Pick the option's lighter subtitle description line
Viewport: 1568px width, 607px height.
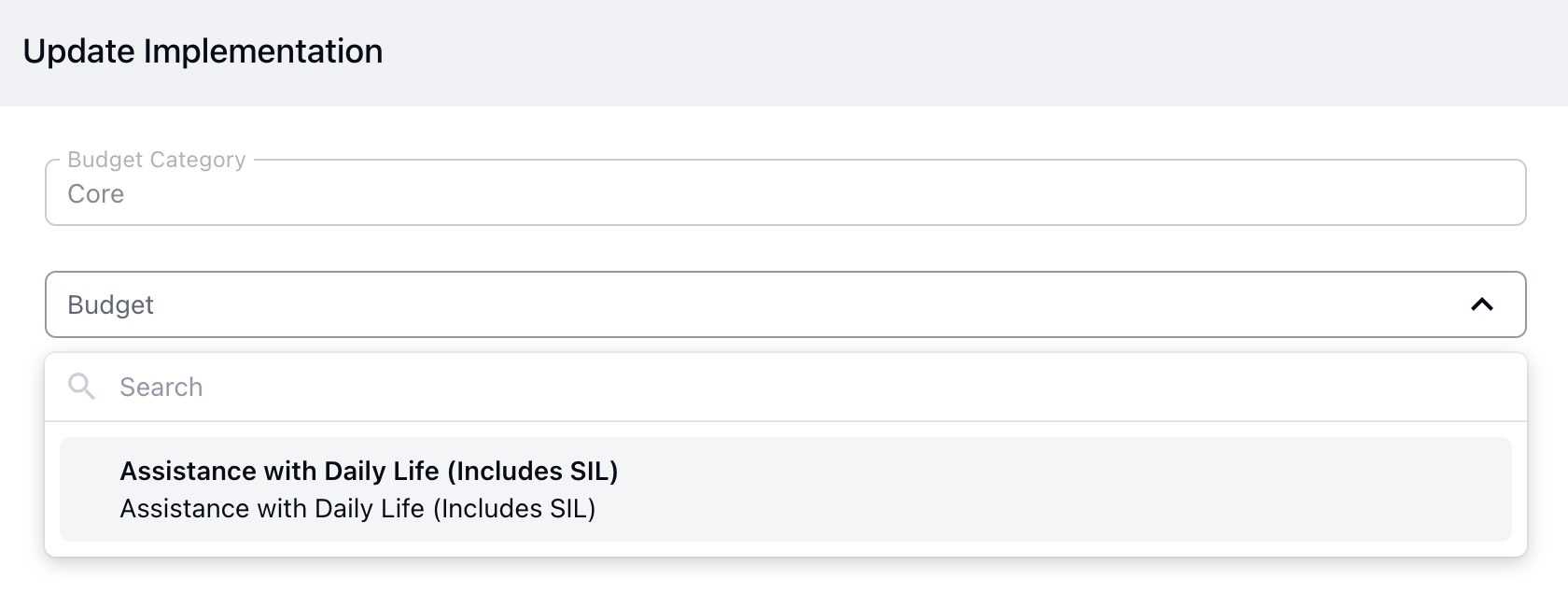point(357,509)
